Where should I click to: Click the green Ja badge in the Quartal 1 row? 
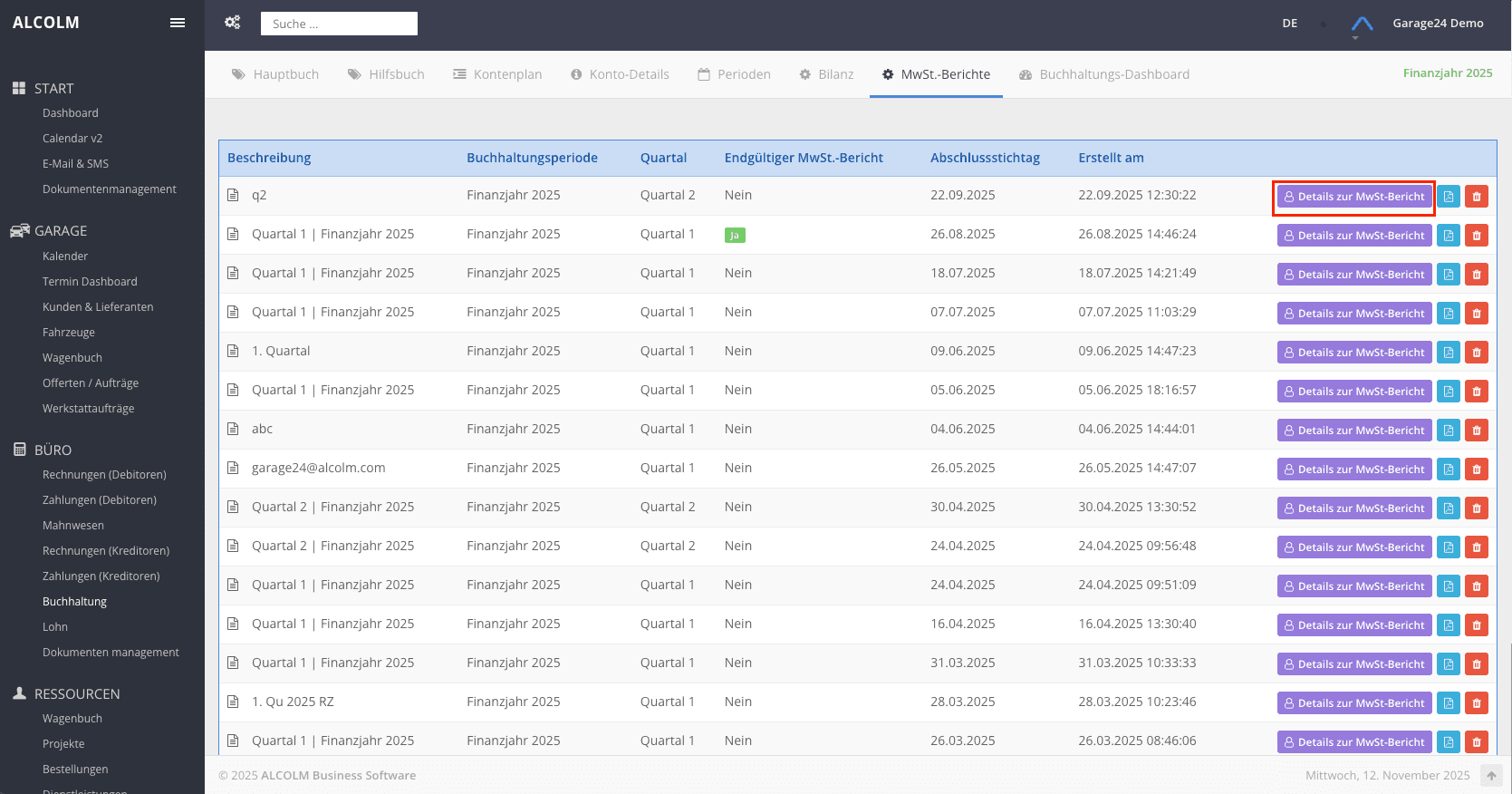pos(735,236)
